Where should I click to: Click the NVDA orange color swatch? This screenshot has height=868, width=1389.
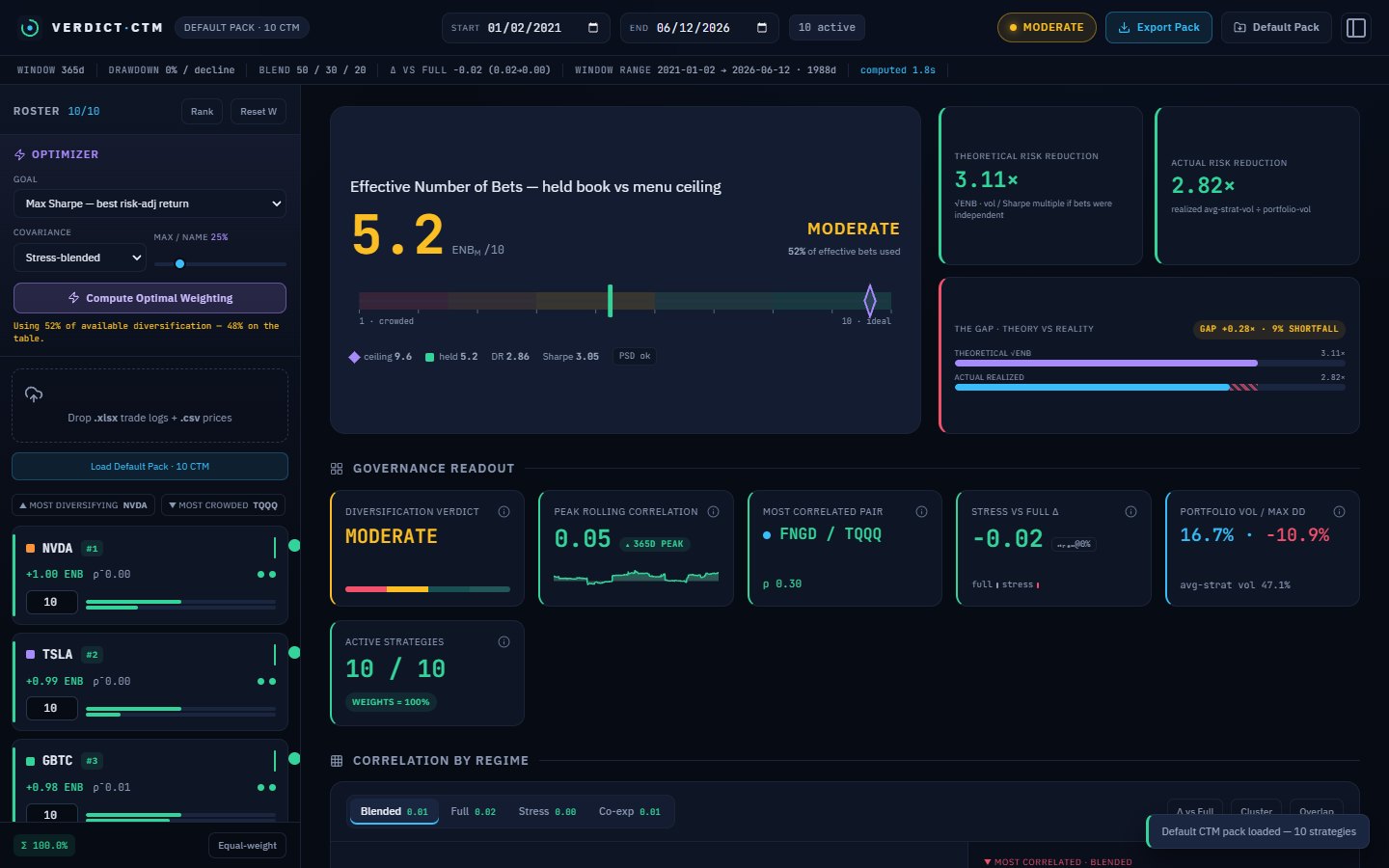click(31, 549)
